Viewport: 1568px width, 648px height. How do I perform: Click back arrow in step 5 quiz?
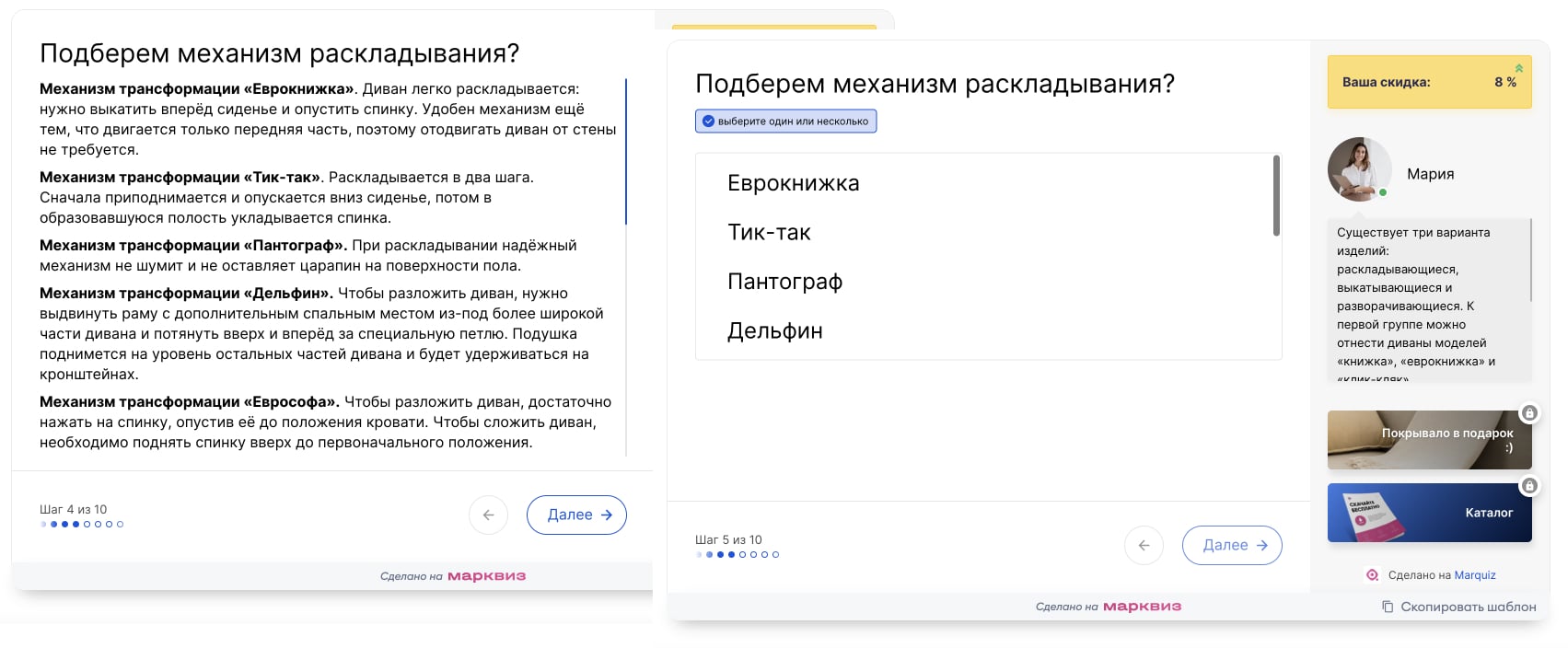point(1144,546)
